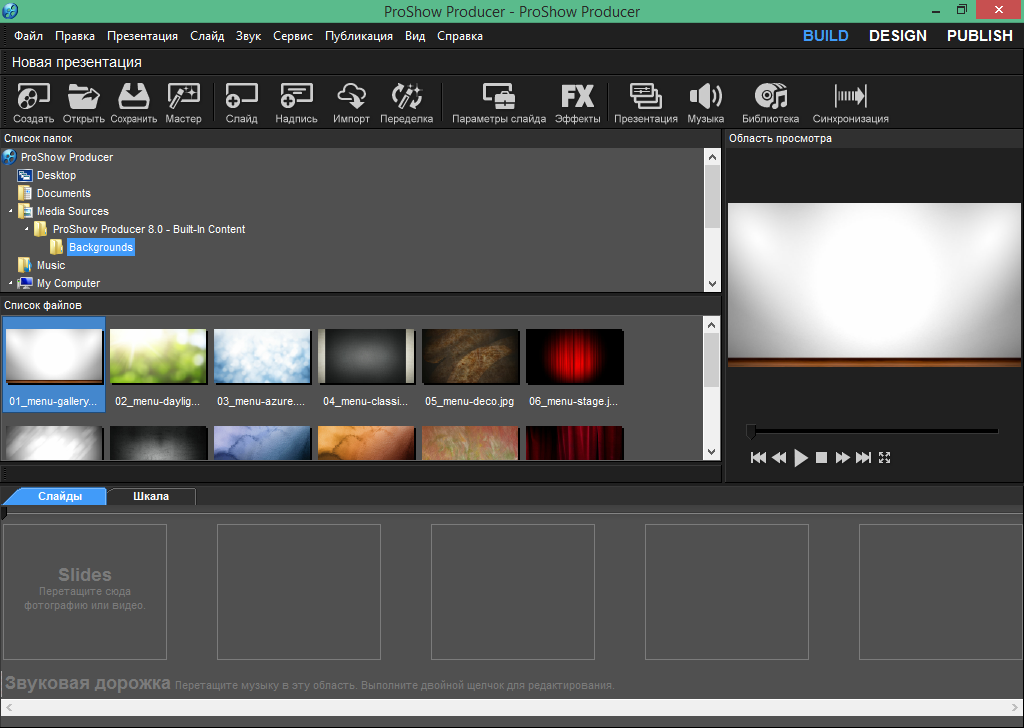Open the Вид menu
Screen dimensions: 1024x728
[415, 36]
